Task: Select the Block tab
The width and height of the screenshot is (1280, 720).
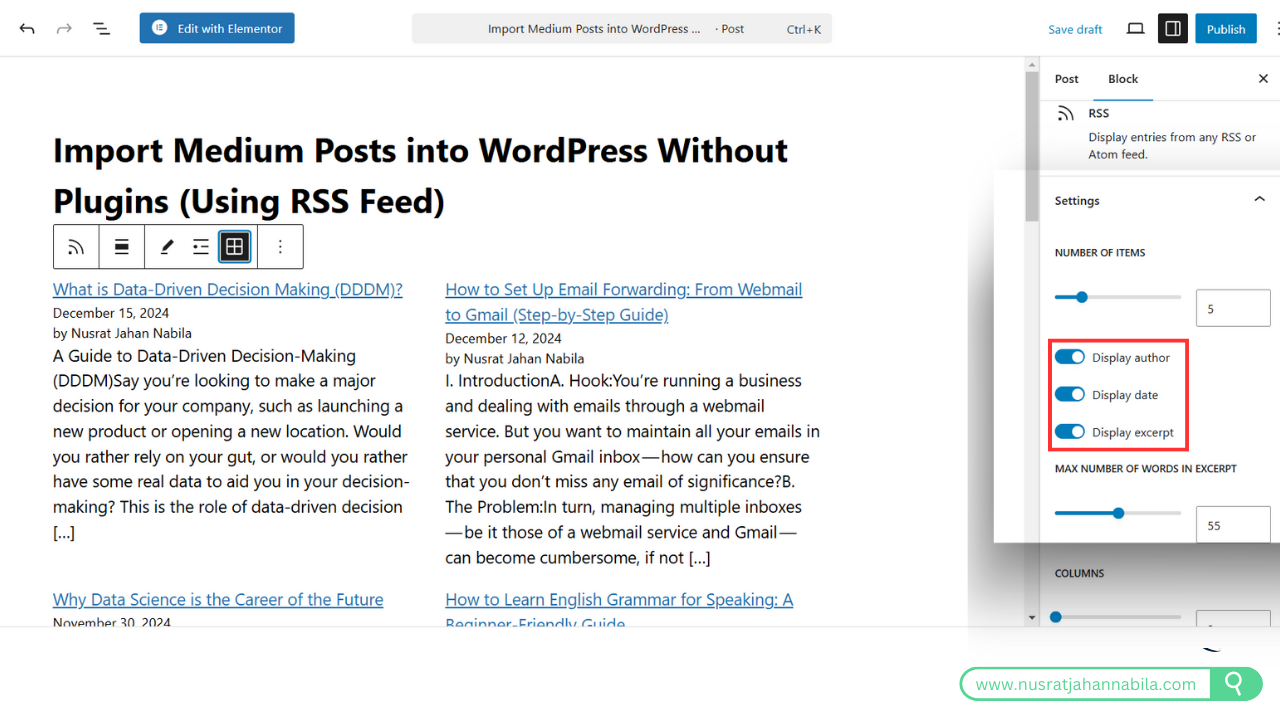Action: point(1123,79)
